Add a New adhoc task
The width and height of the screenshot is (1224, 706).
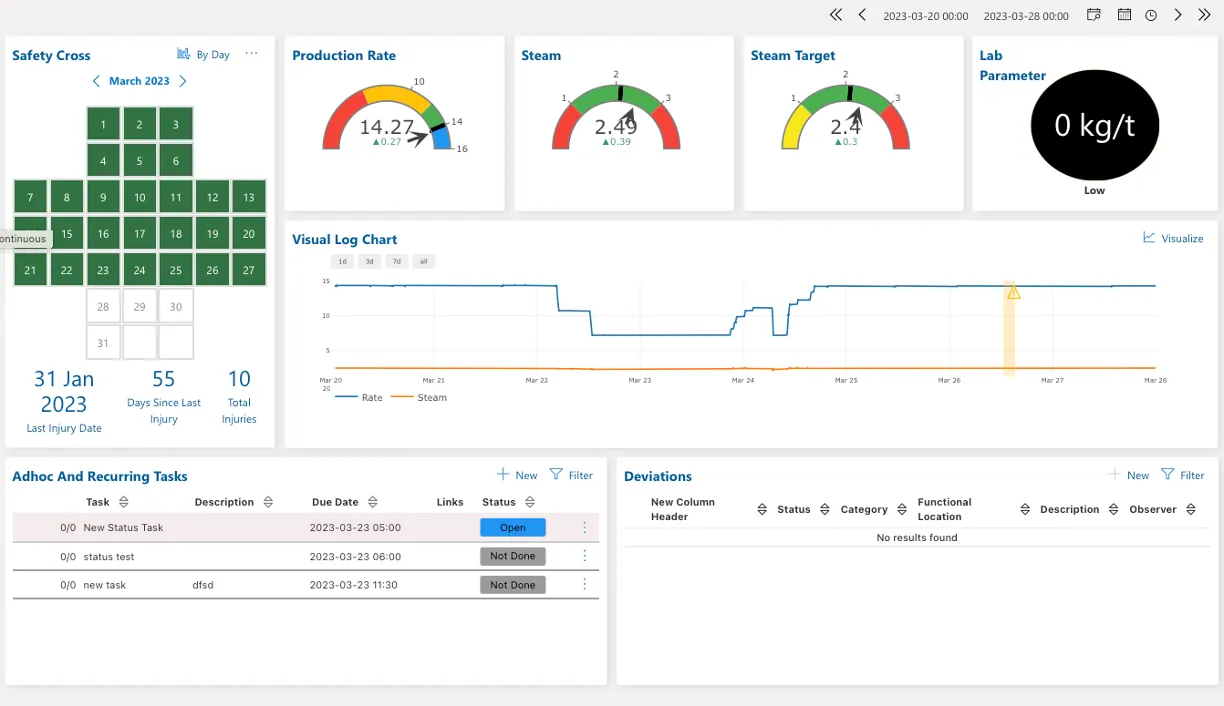coord(517,475)
